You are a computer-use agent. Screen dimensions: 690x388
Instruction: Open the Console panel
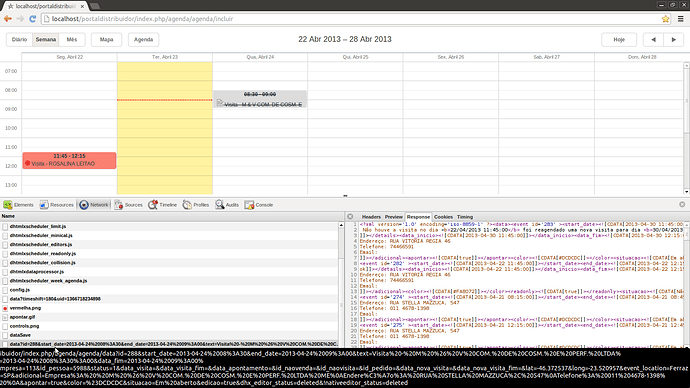pyautogui.click(x=259, y=205)
